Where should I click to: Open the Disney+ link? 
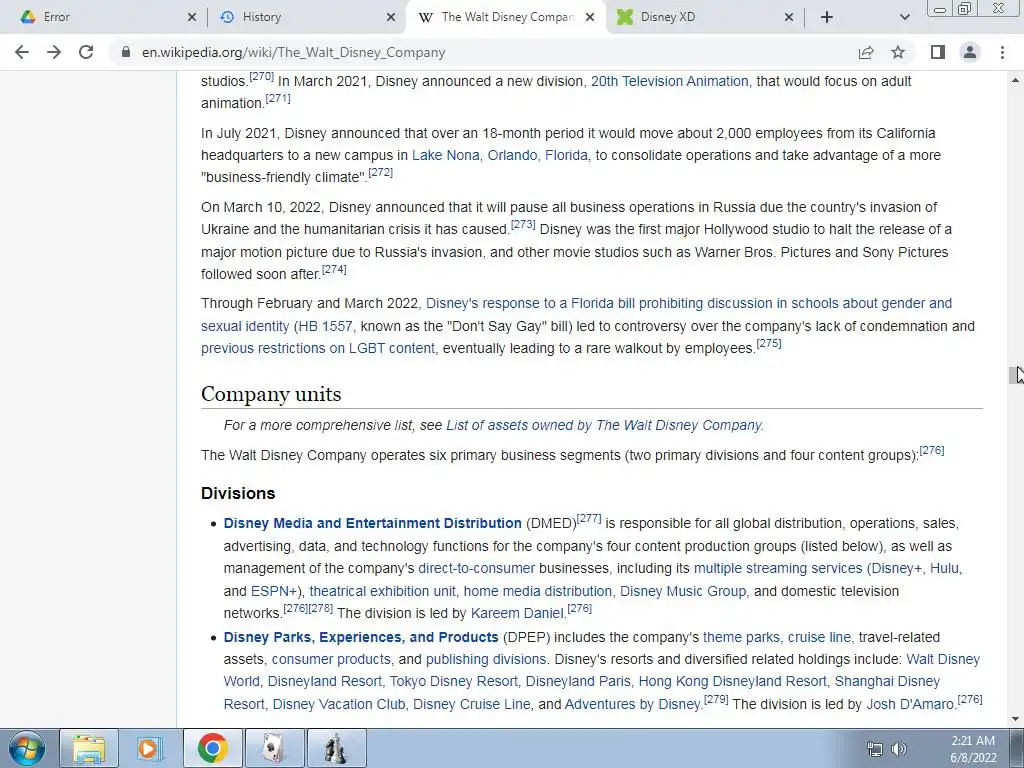(x=897, y=569)
